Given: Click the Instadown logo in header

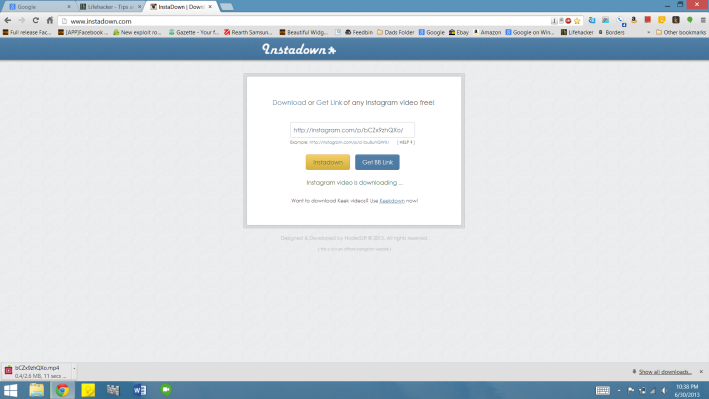Looking at the screenshot, I should pyautogui.click(x=299, y=49).
